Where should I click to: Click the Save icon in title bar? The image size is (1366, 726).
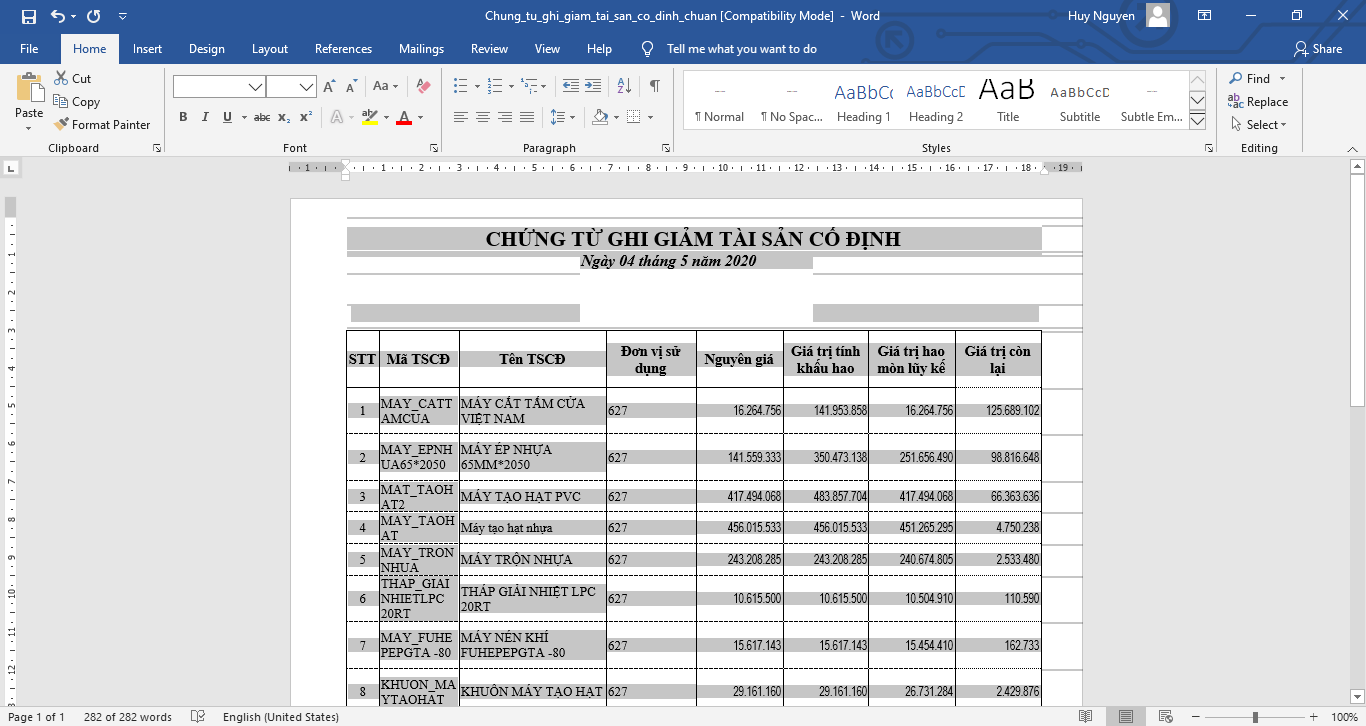coord(28,16)
